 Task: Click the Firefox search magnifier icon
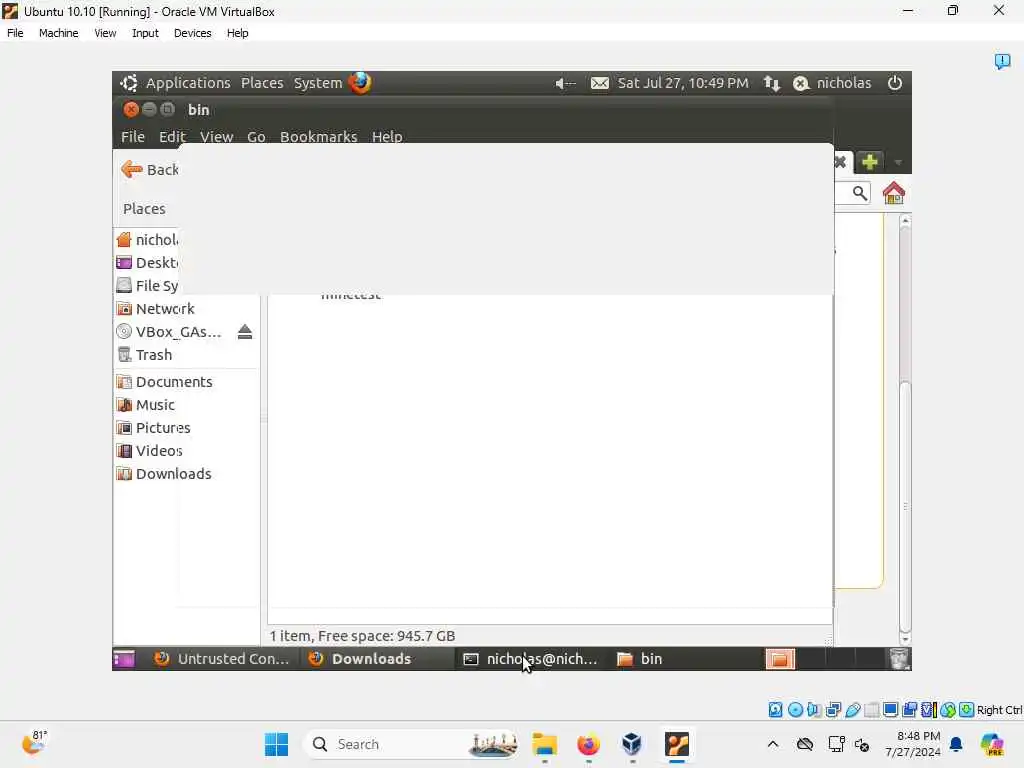[x=859, y=193]
